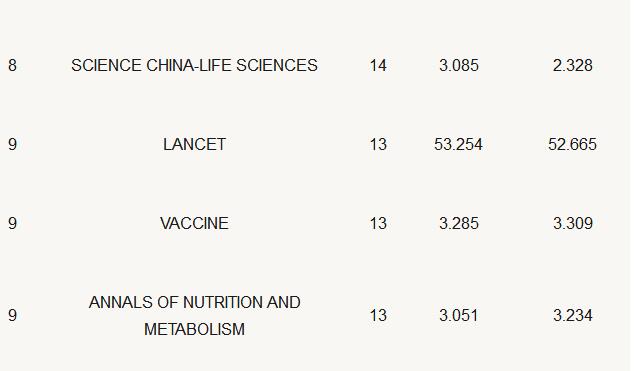This screenshot has width=634, height=371.
Task: Click the value 3.085
Action: [459, 65]
